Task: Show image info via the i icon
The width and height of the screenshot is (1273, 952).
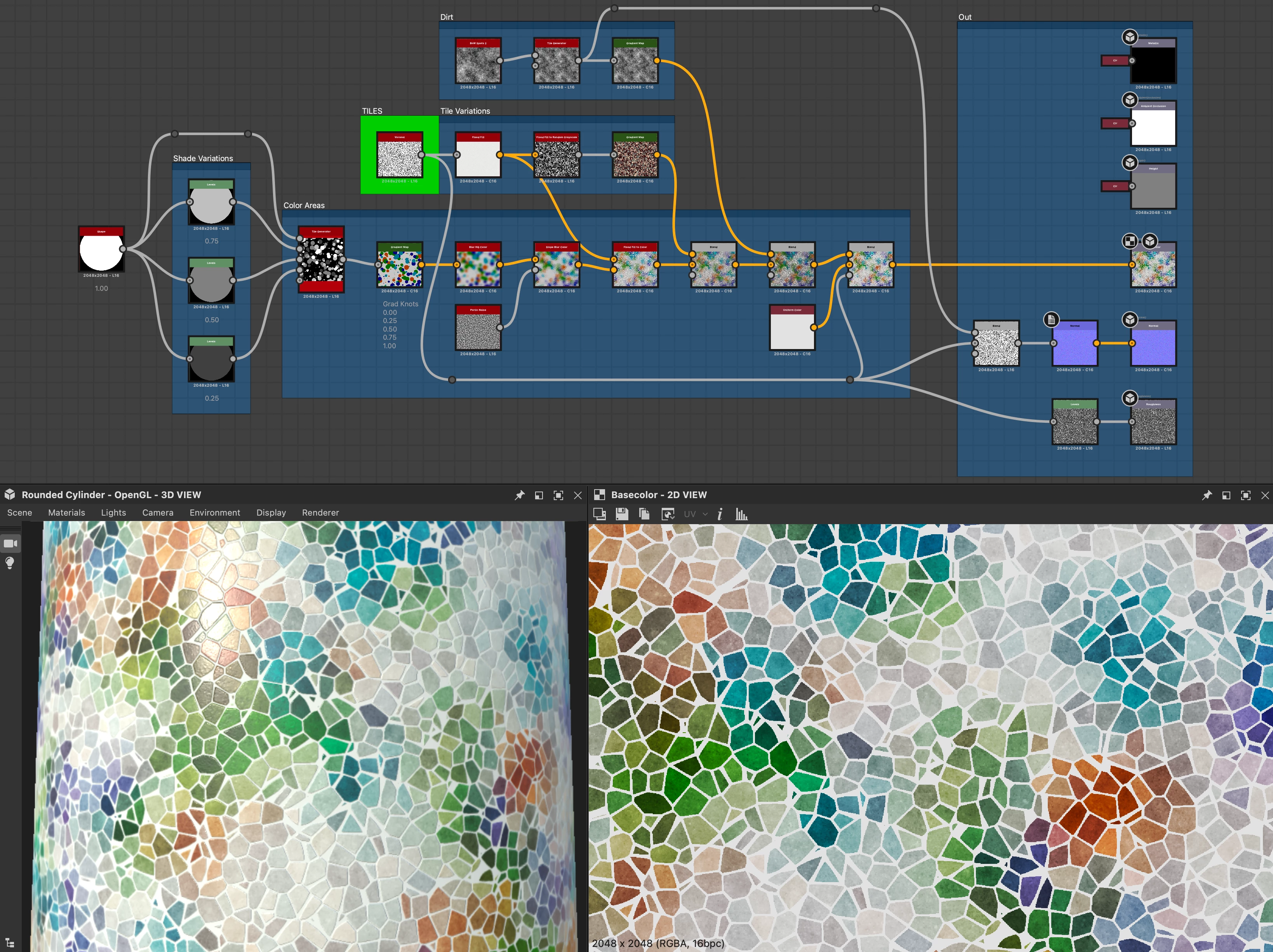Action: pyautogui.click(x=719, y=514)
